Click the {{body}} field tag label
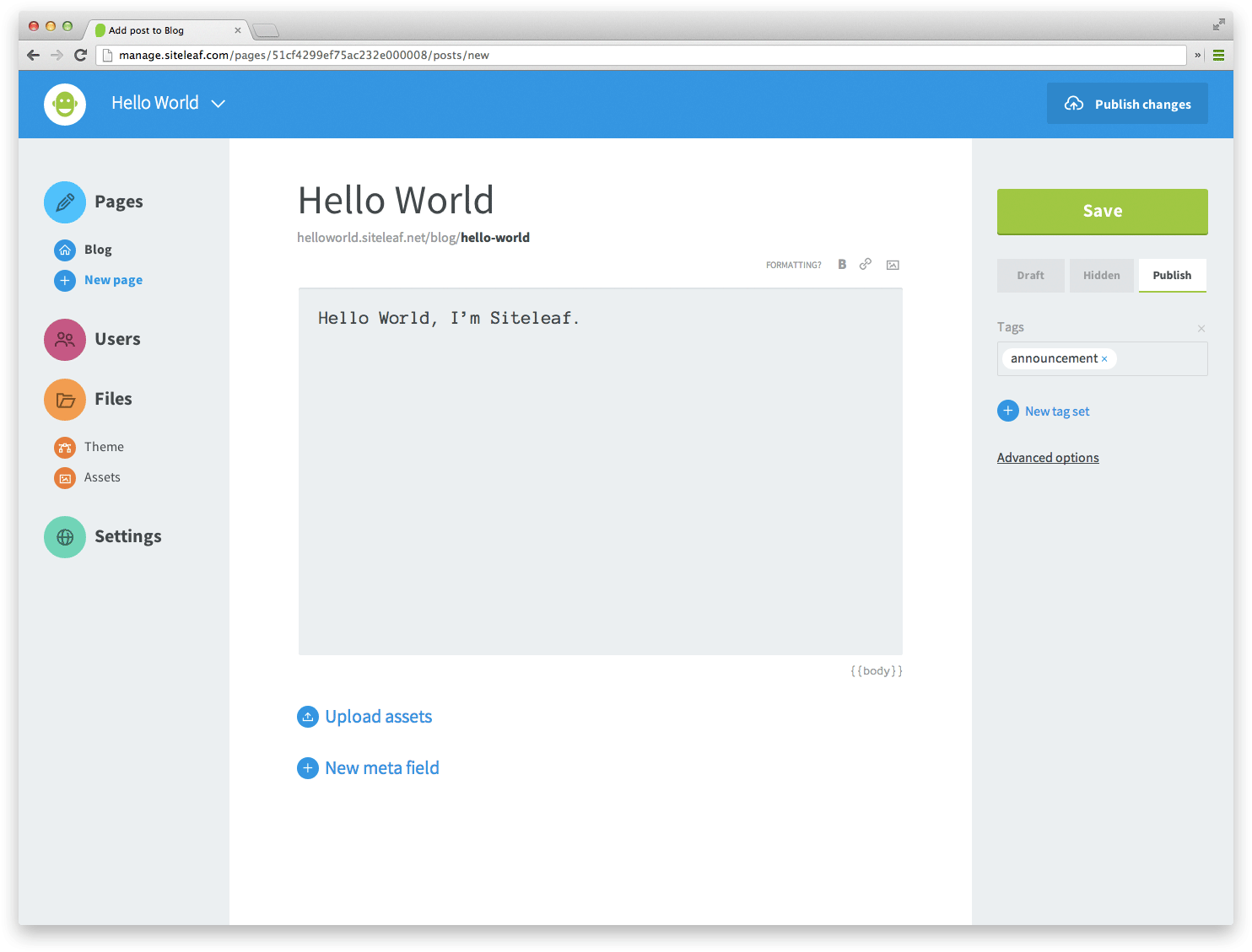The image size is (1252, 952). click(877, 671)
